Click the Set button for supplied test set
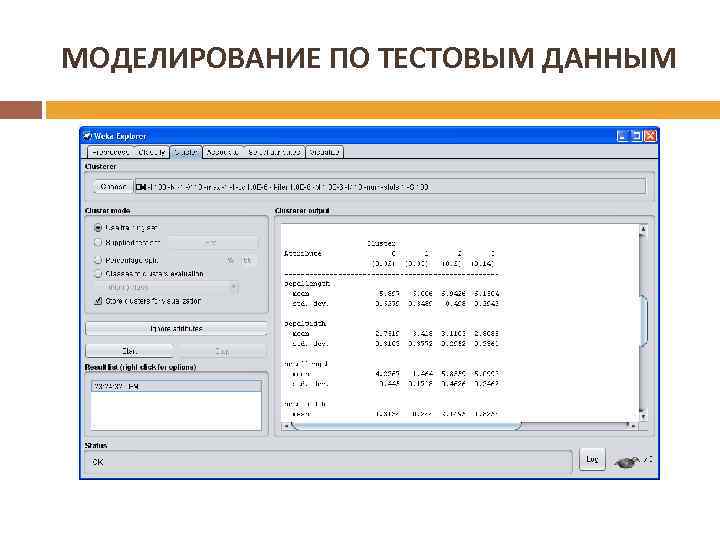This screenshot has width=720, height=540. (211, 242)
